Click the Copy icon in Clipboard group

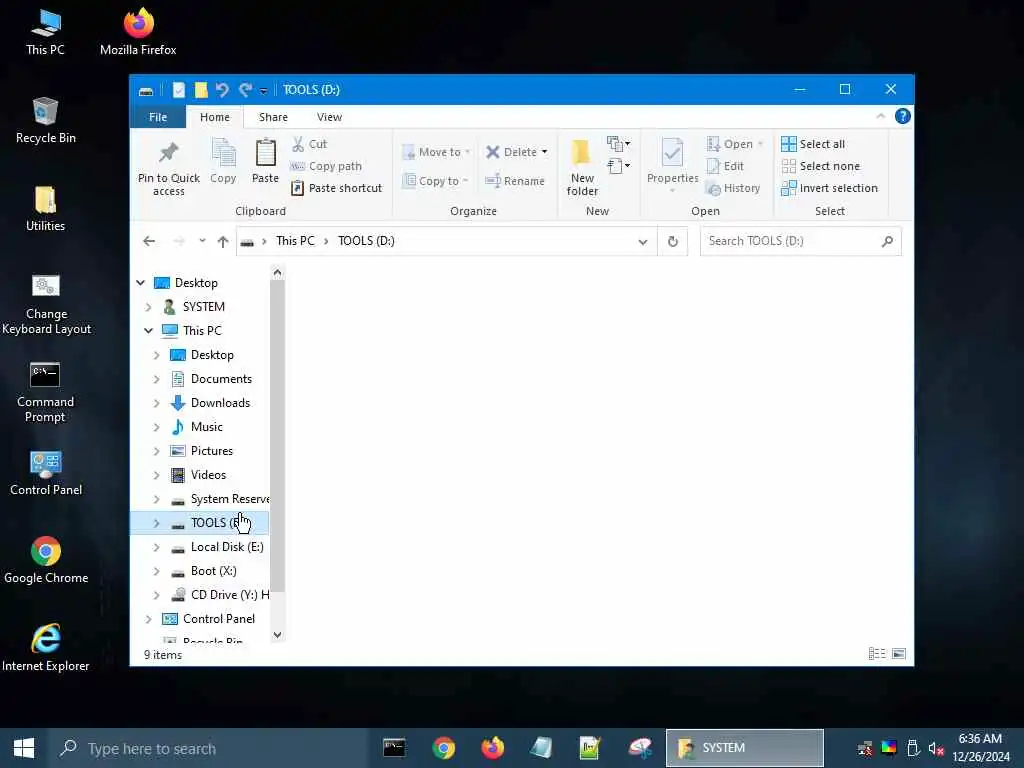coord(223,153)
